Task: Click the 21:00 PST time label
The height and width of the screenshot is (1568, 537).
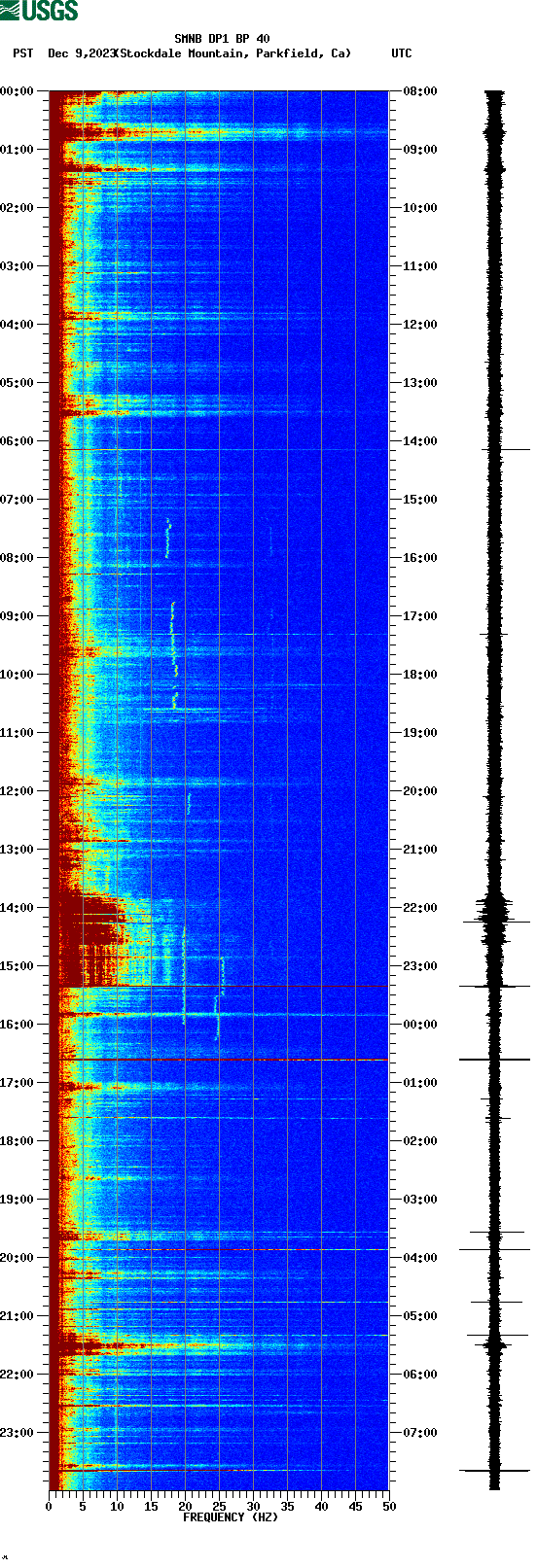Action: [18, 1316]
